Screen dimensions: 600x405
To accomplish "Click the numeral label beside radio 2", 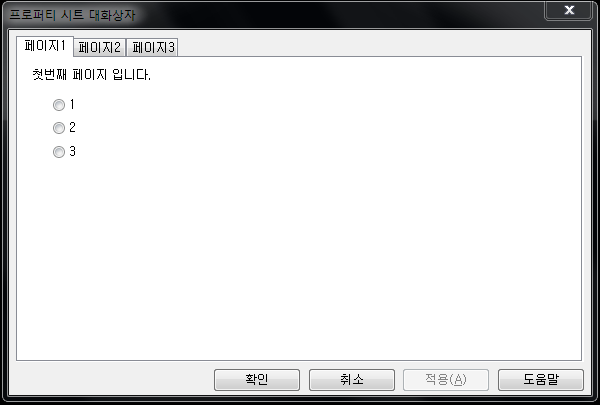I will (x=72, y=127).
